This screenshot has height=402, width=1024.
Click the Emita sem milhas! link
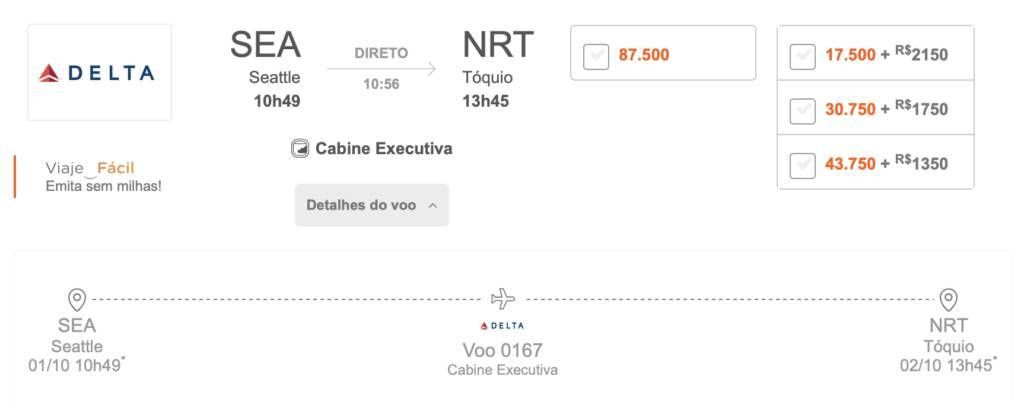point(103,186)
